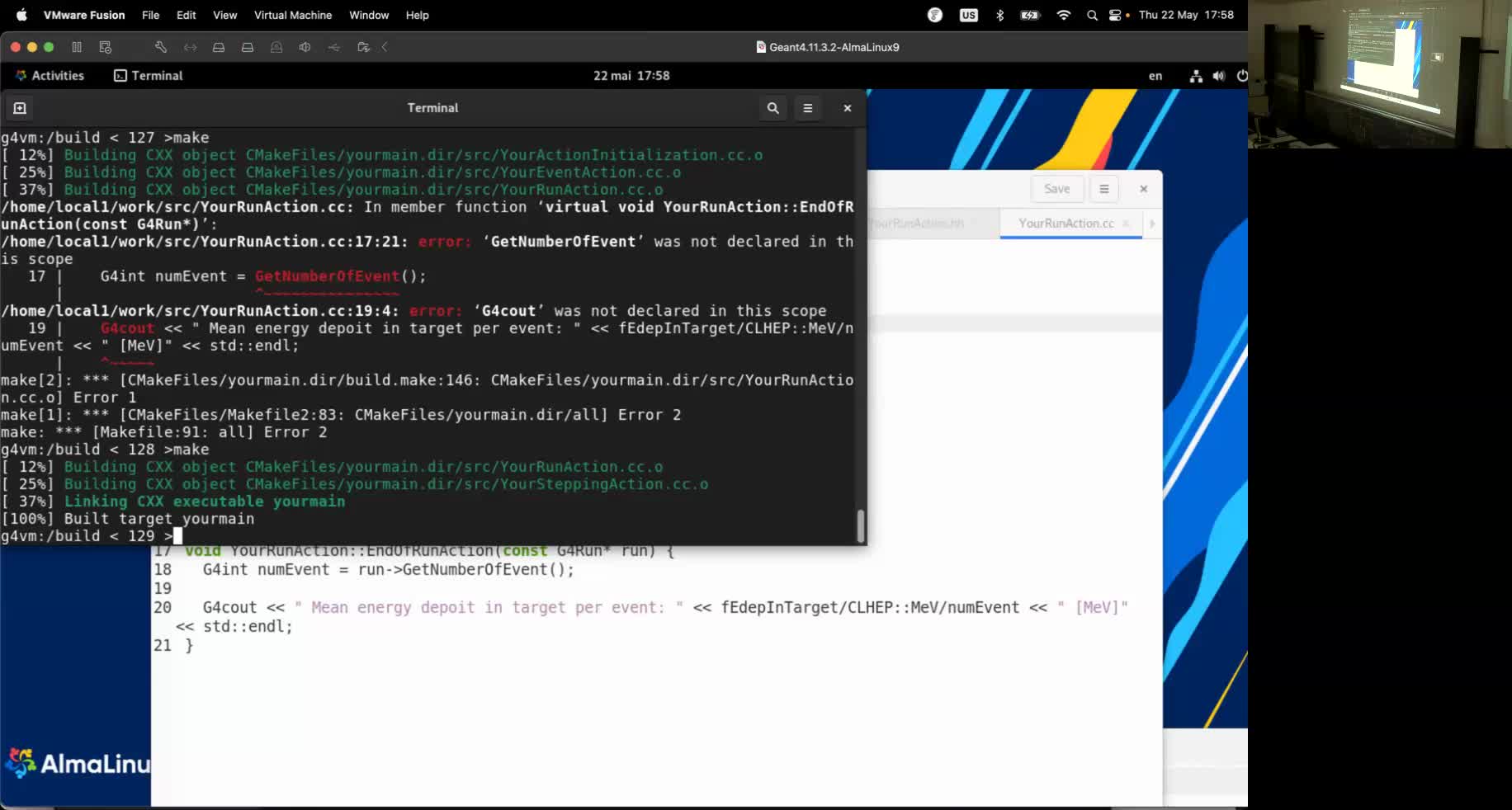This screenshot has width=1512, height=810.
Task: Add a new terminal tab
Action: pyautogui.click(x=20, y=108)
